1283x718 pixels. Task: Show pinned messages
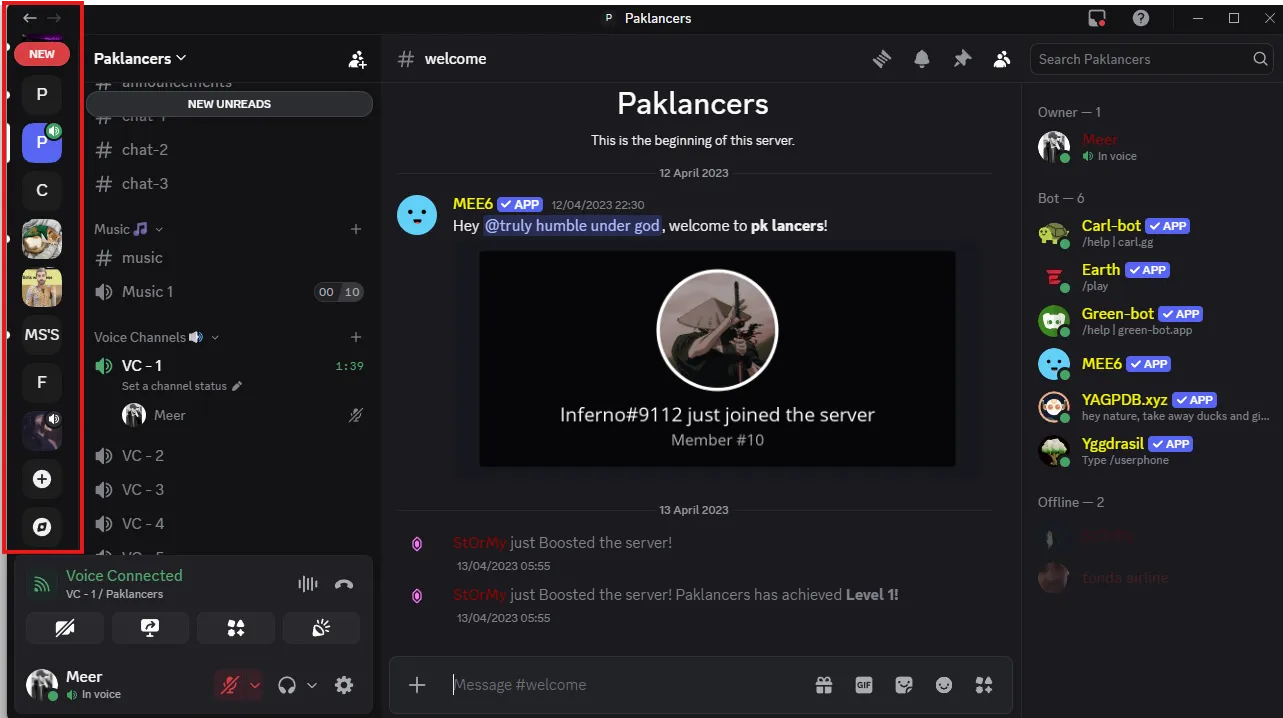[961, 59]
